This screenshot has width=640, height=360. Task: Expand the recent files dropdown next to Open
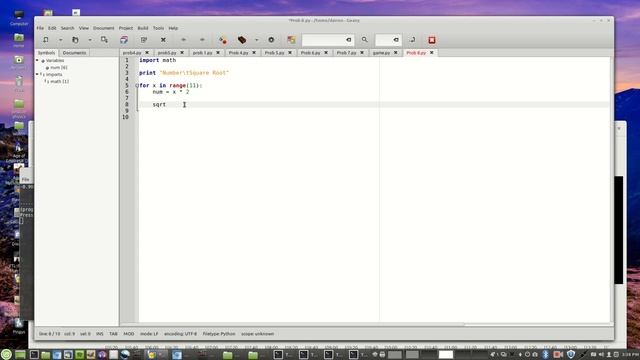[x=90, y=40]
